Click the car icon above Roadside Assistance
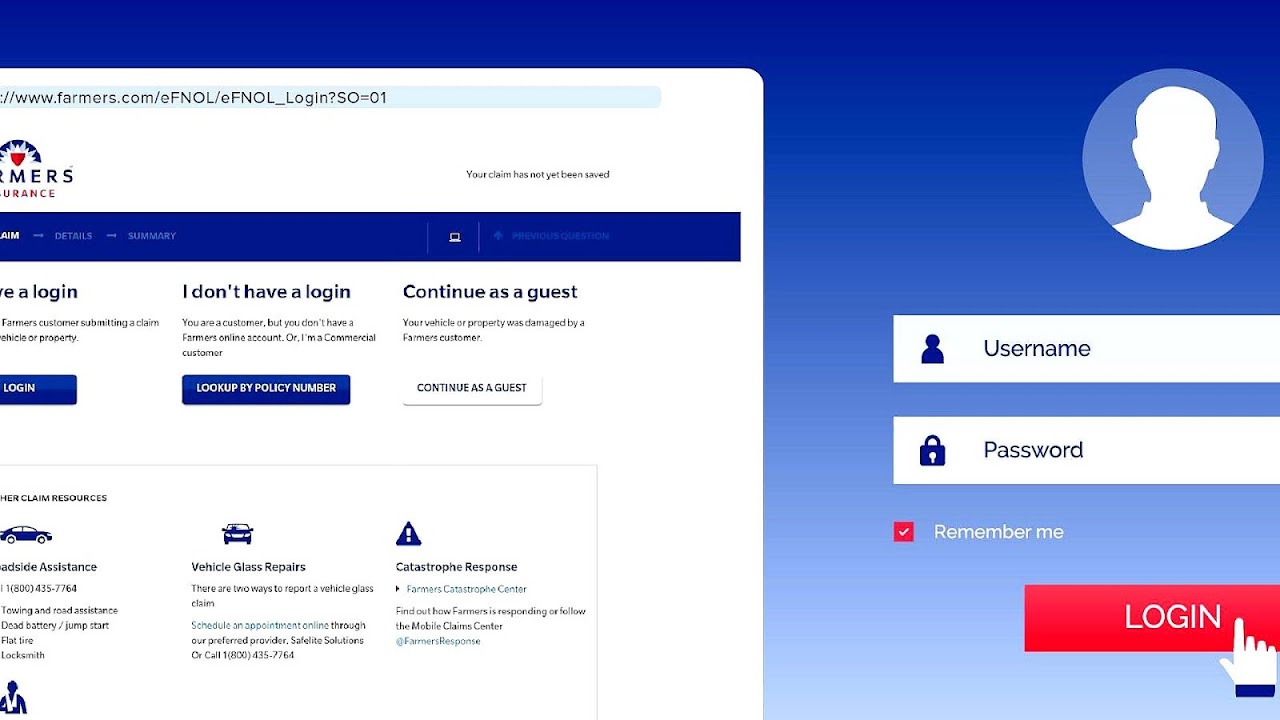 26,535
